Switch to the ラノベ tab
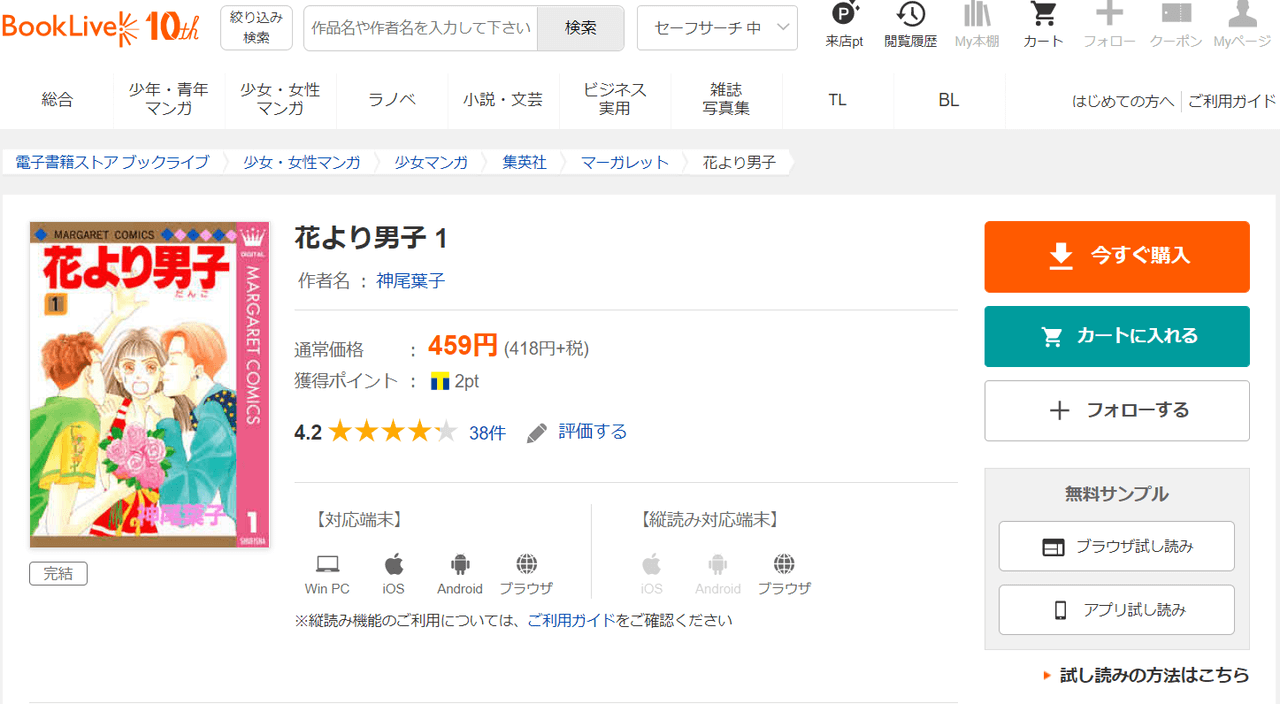Screen dimensions: 1280x704 click(x=392, y=99)
